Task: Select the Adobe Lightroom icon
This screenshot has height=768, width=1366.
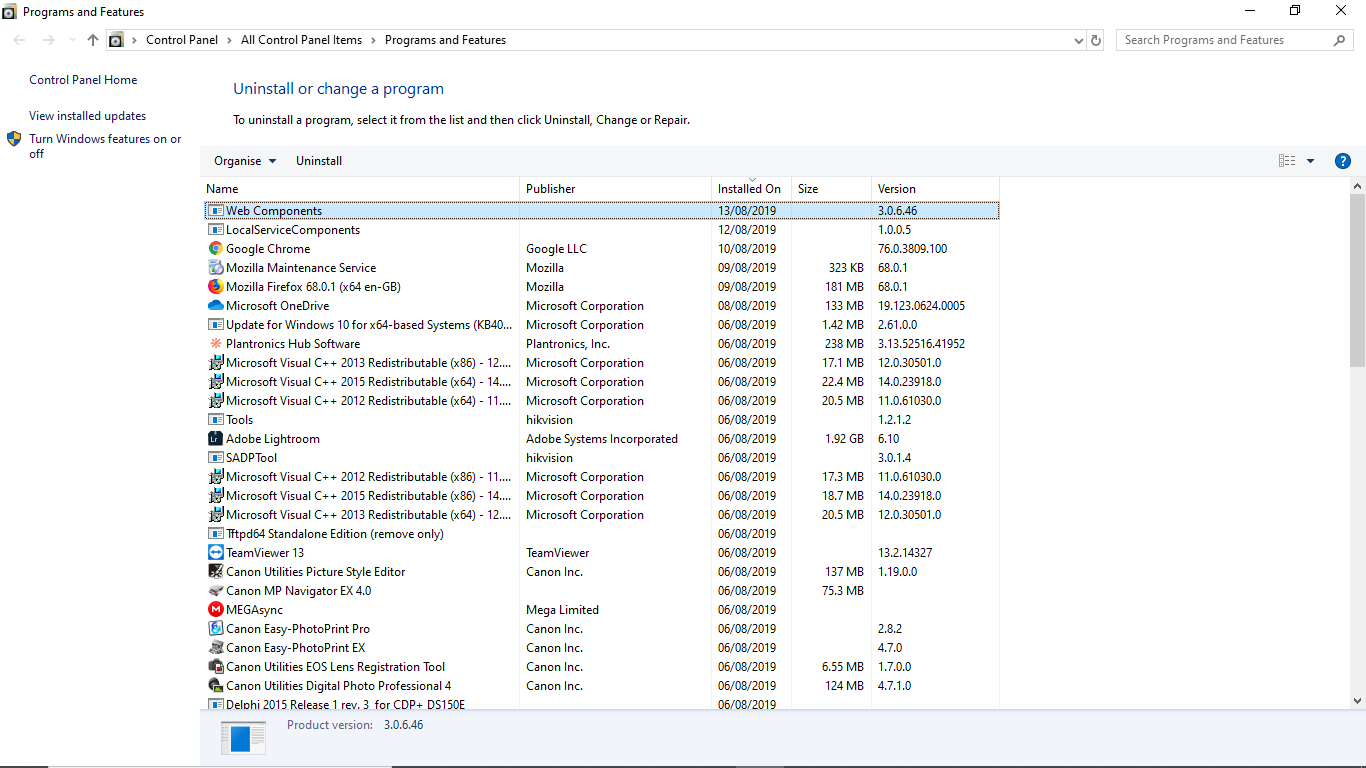Action: click(x=216, y=439)
